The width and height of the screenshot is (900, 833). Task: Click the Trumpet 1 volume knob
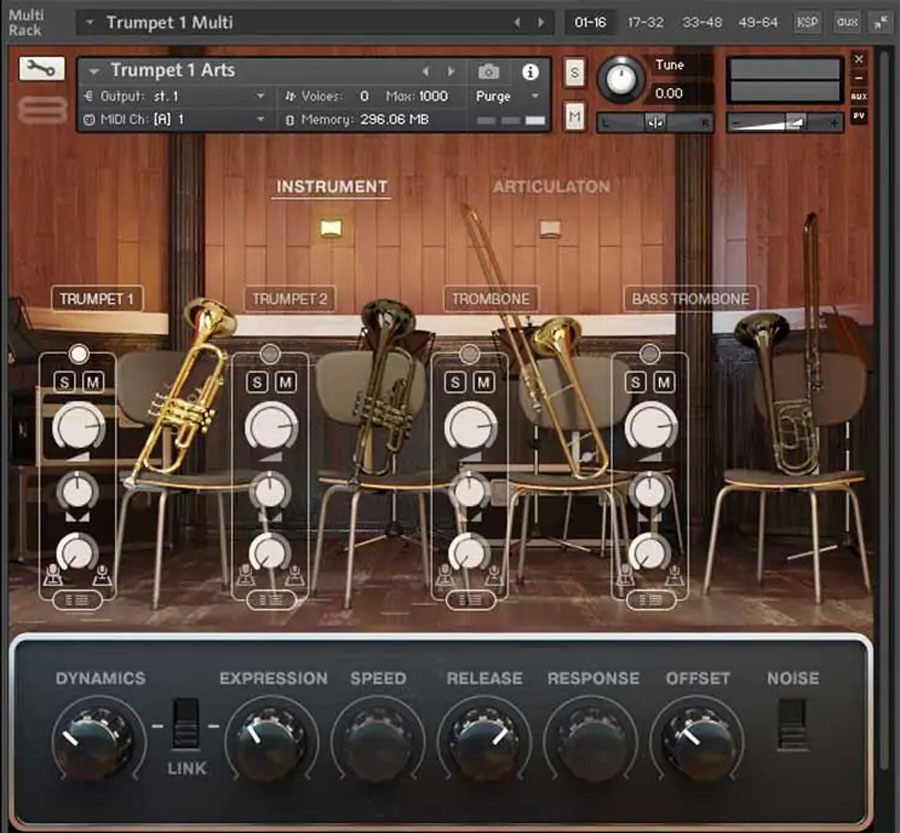point(79,426)
